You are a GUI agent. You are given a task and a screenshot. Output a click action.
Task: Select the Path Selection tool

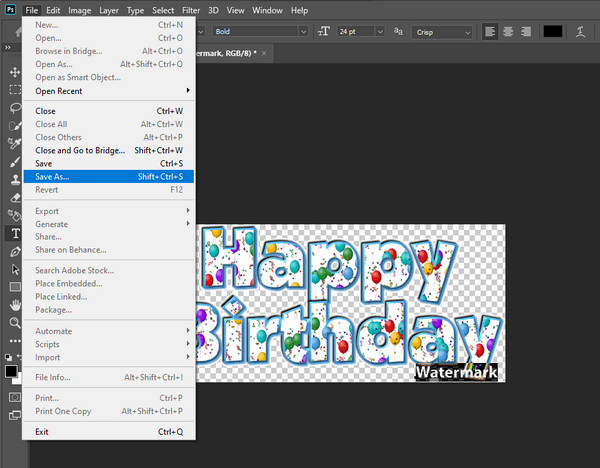point(15,269)
